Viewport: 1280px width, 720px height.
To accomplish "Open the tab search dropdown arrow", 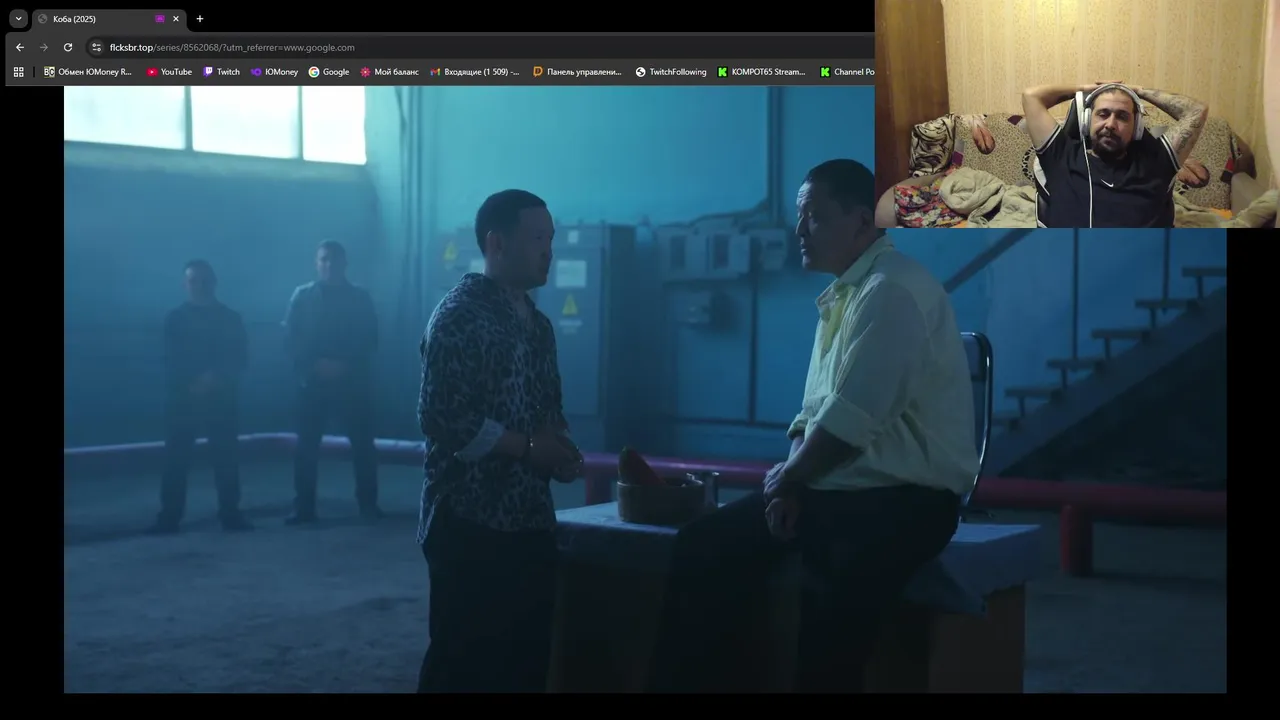I will click(x=18, y=18).
